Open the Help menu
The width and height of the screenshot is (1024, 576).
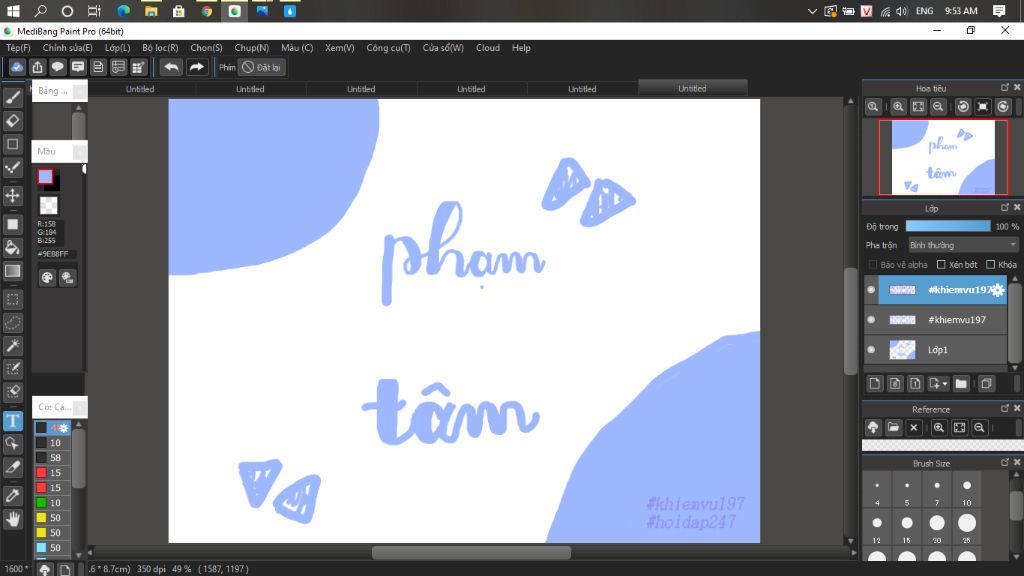[x=521, y=48]
